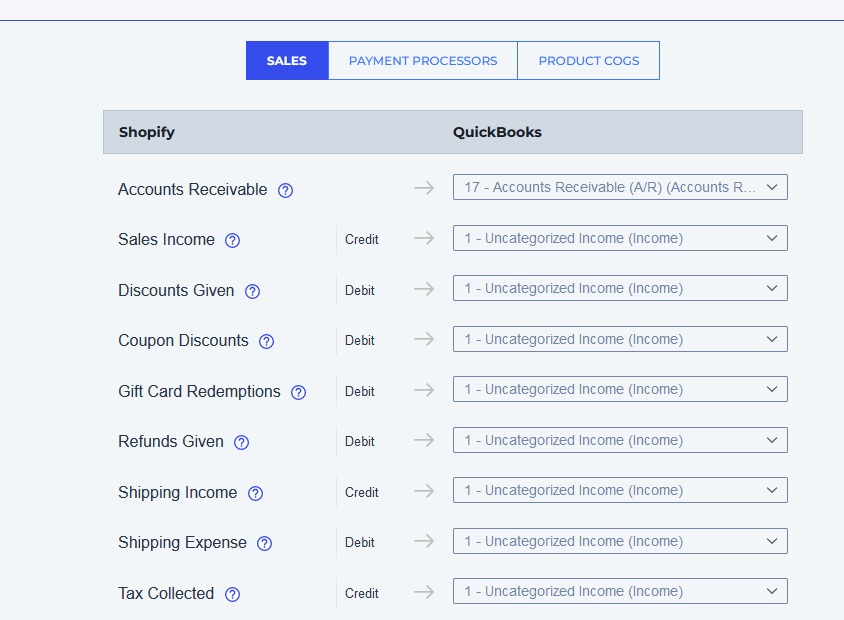The height and width of the screenshot is (620, 844).
Task: Click the Discounts Given row label
Action: click(176, 291)
